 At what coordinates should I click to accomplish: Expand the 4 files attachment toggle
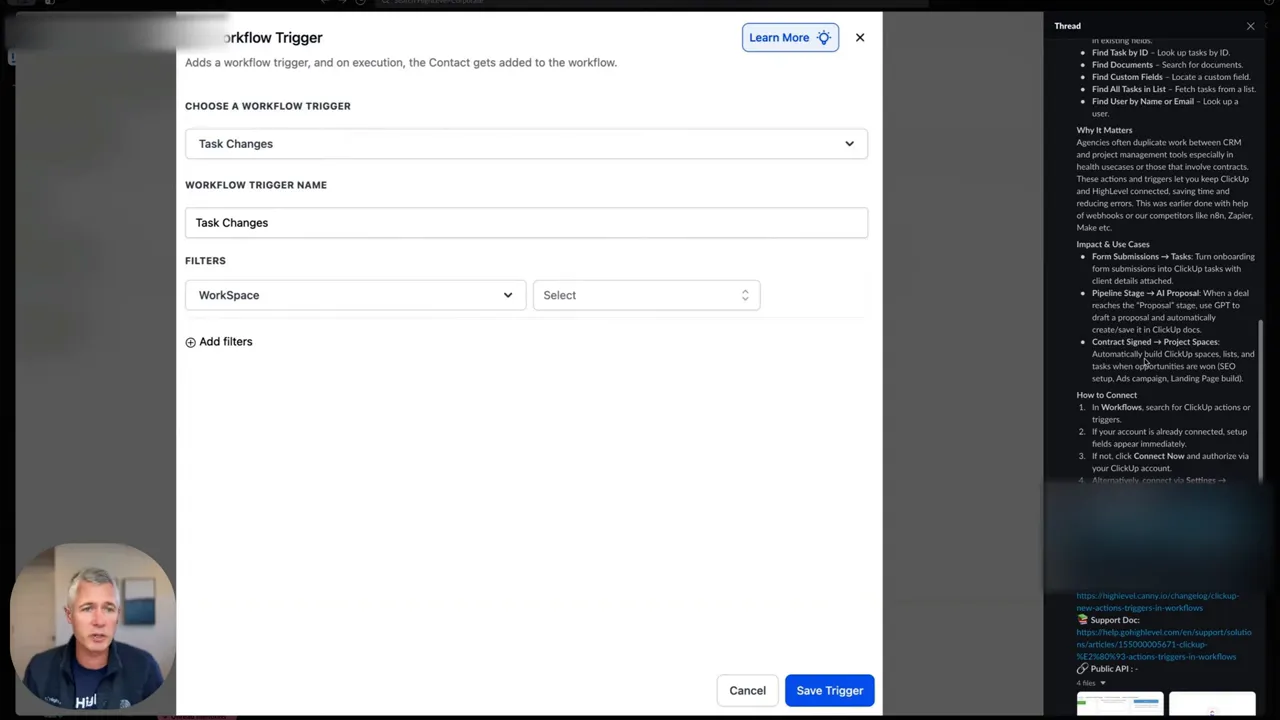click(x=1091, y=683)
